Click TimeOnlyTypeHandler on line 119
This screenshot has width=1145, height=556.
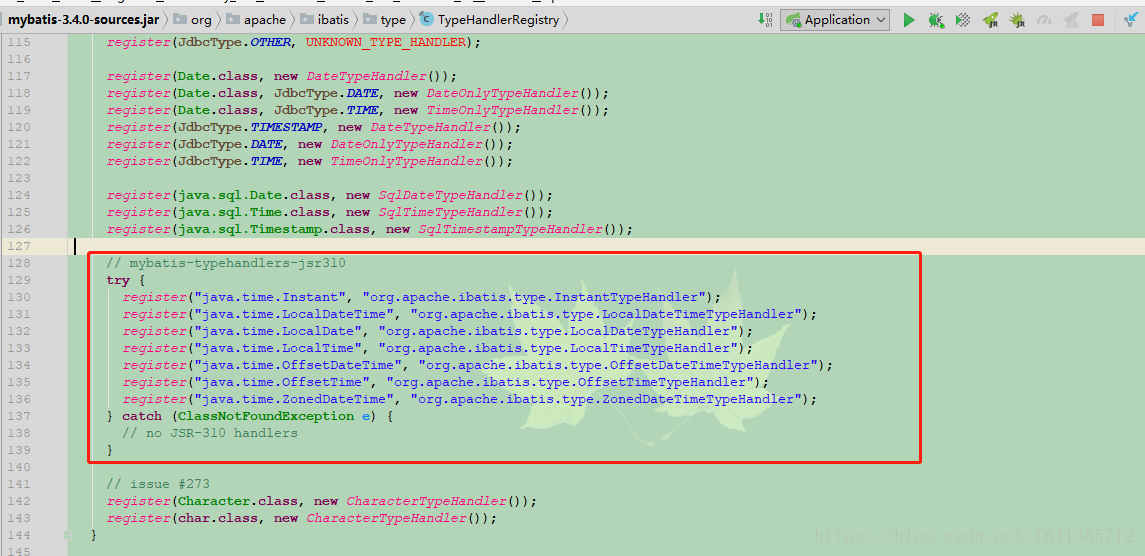502,110
